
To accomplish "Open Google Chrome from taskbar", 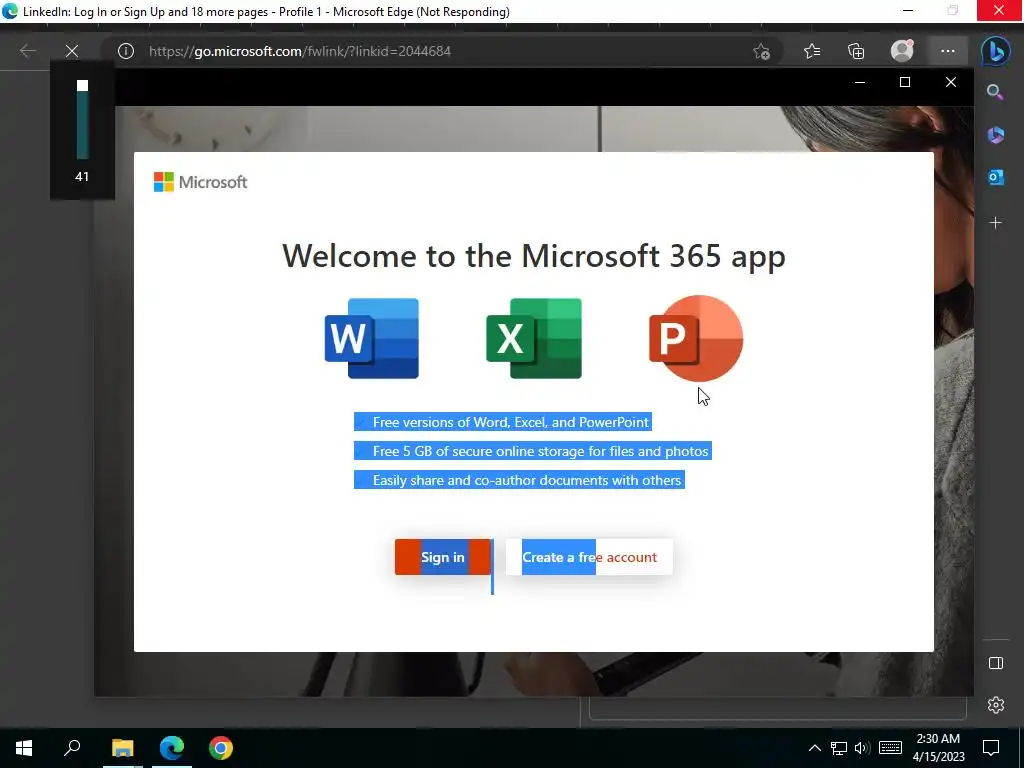I will point(221,748).
